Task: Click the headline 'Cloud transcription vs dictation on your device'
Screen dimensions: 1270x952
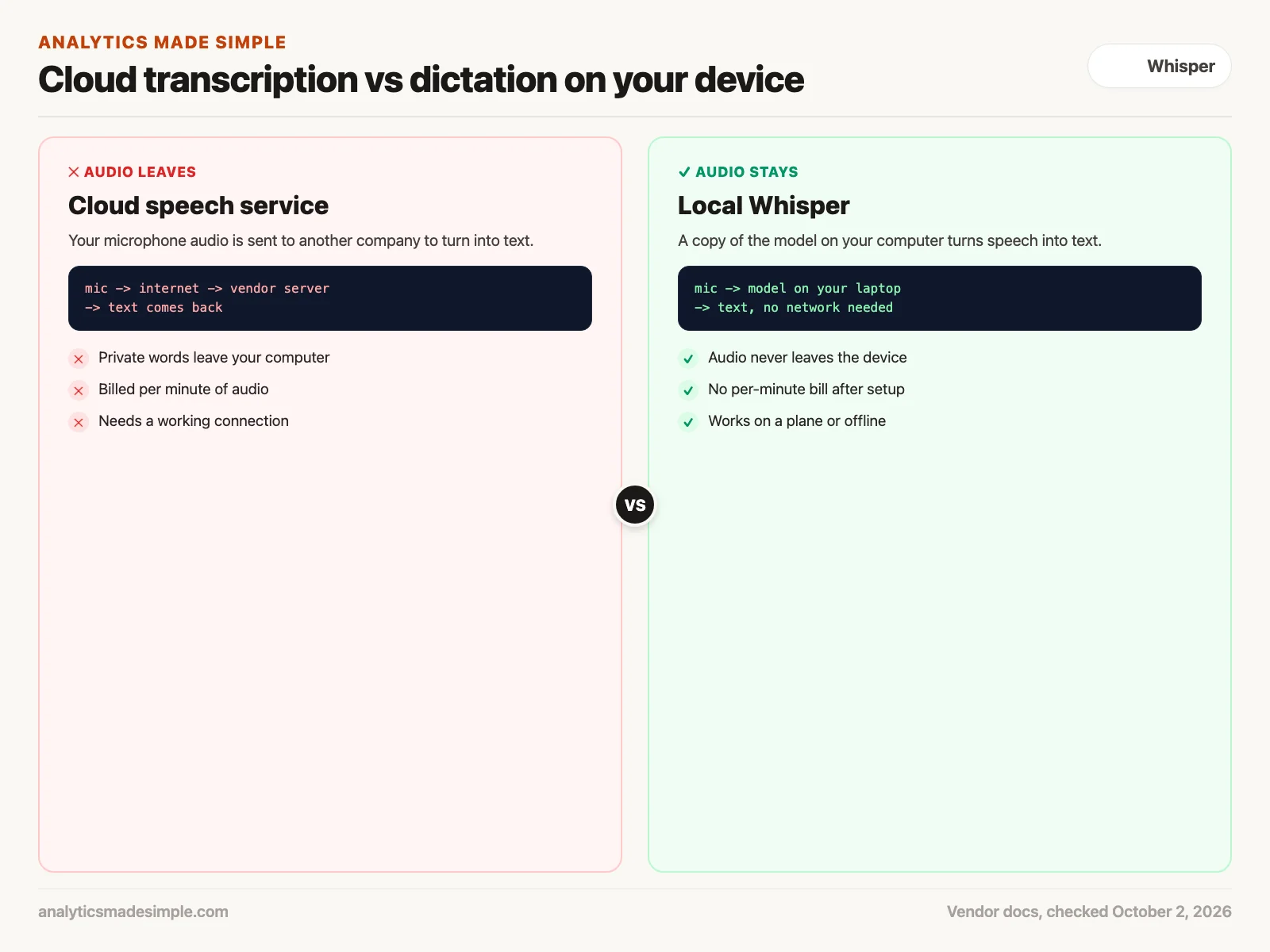Action: click(x=421, y=79)
